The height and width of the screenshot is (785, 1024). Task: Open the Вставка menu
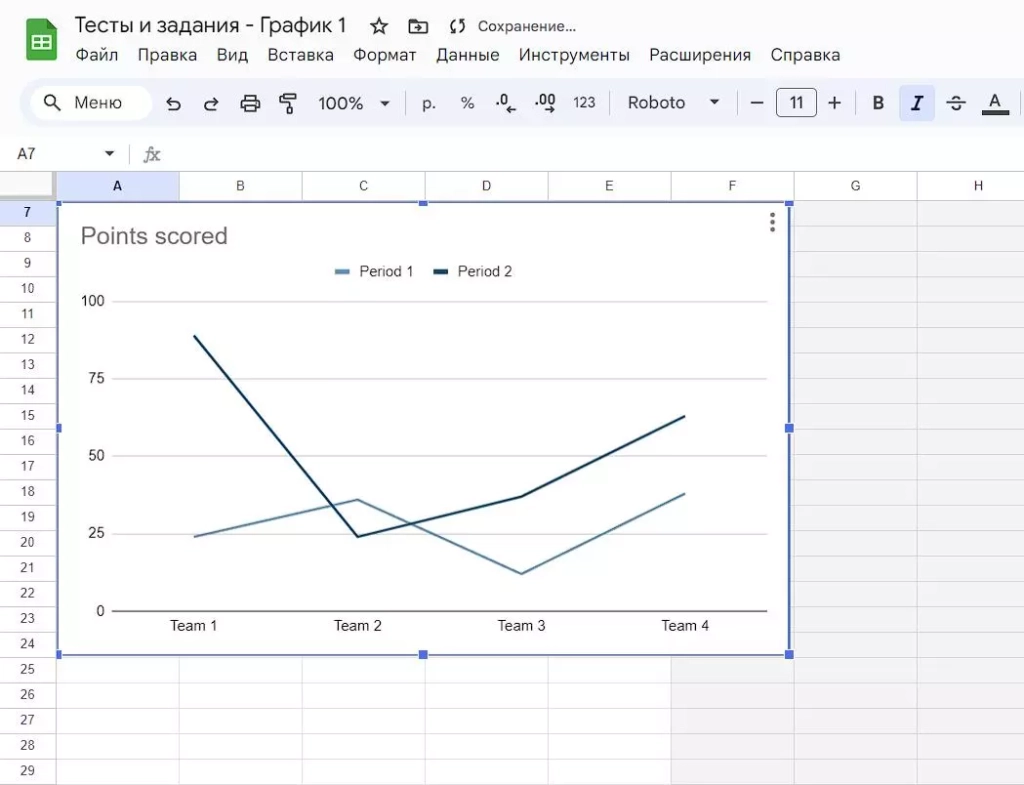[300, 55]
